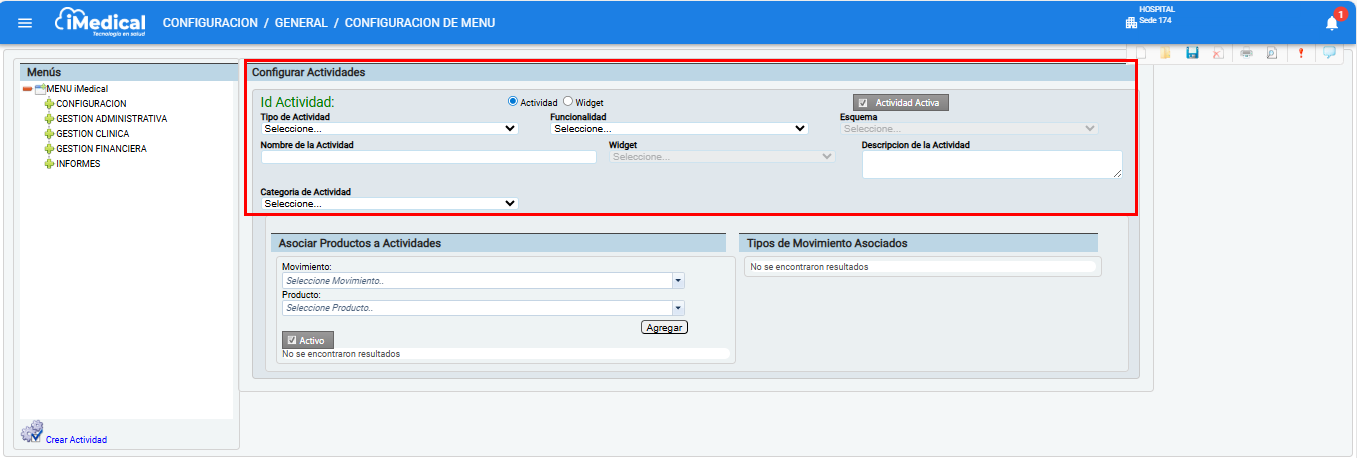Select the Widget radio button
1357x458 pixels.
click(568, 101)
